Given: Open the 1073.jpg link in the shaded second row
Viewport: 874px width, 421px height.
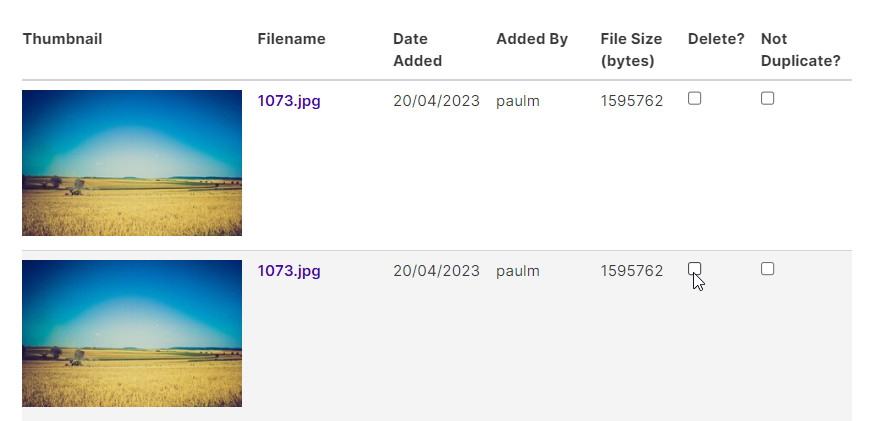Looking at the screenshot, I should tap(289, 271).
